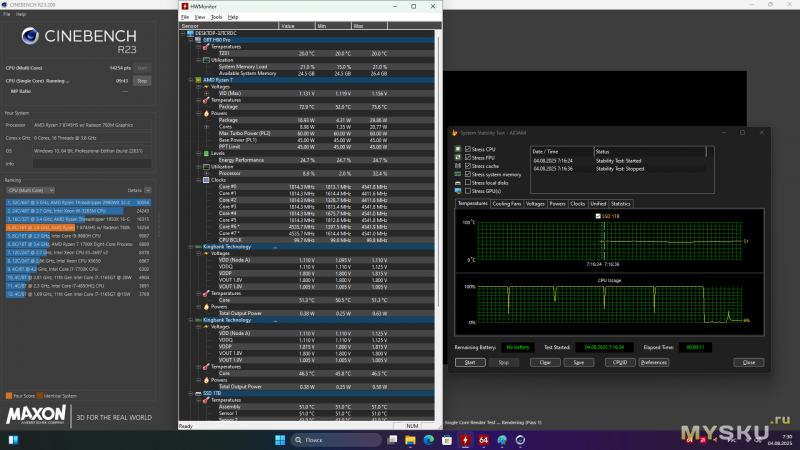Click the DESKTOP computer icon in HWMonitor tree

[x=191, y=33]
